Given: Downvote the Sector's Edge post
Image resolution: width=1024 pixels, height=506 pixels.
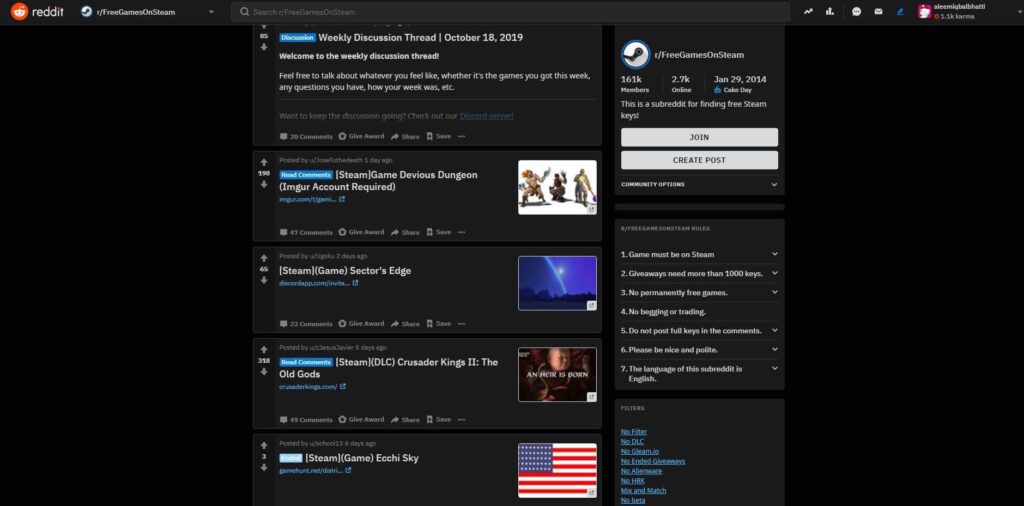Looking at the screenshot, I should [264, 280].
